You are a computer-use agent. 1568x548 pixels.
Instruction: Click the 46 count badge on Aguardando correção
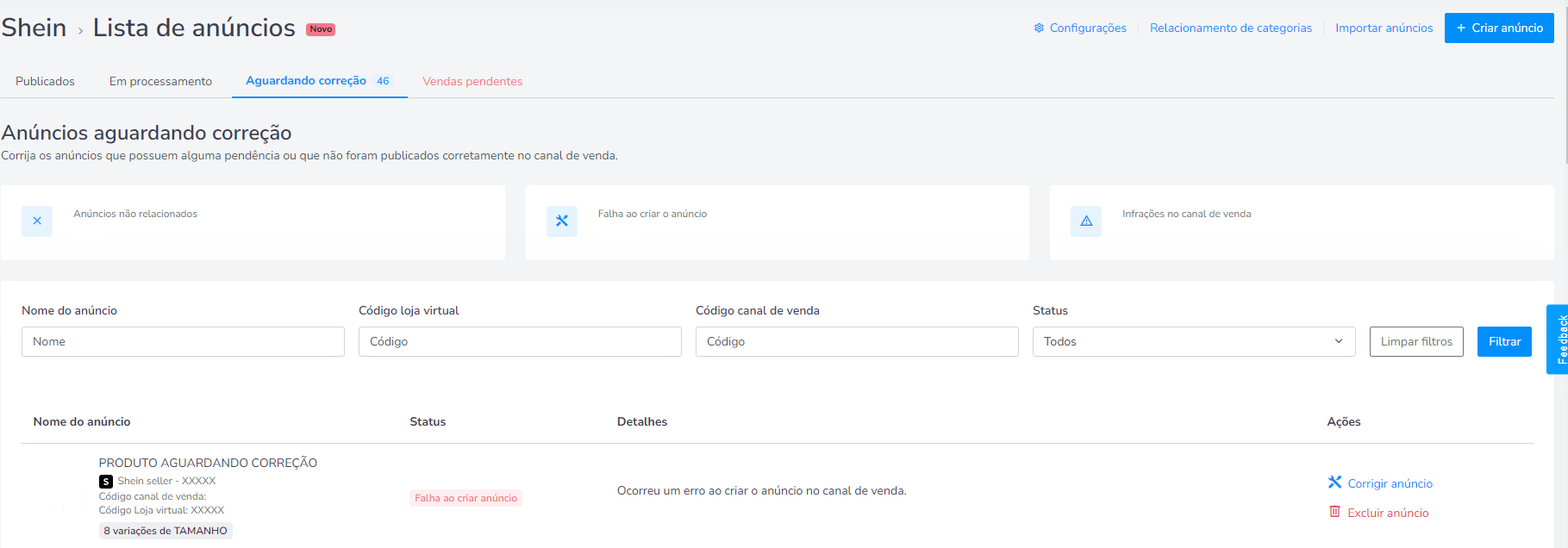point(383,81)
